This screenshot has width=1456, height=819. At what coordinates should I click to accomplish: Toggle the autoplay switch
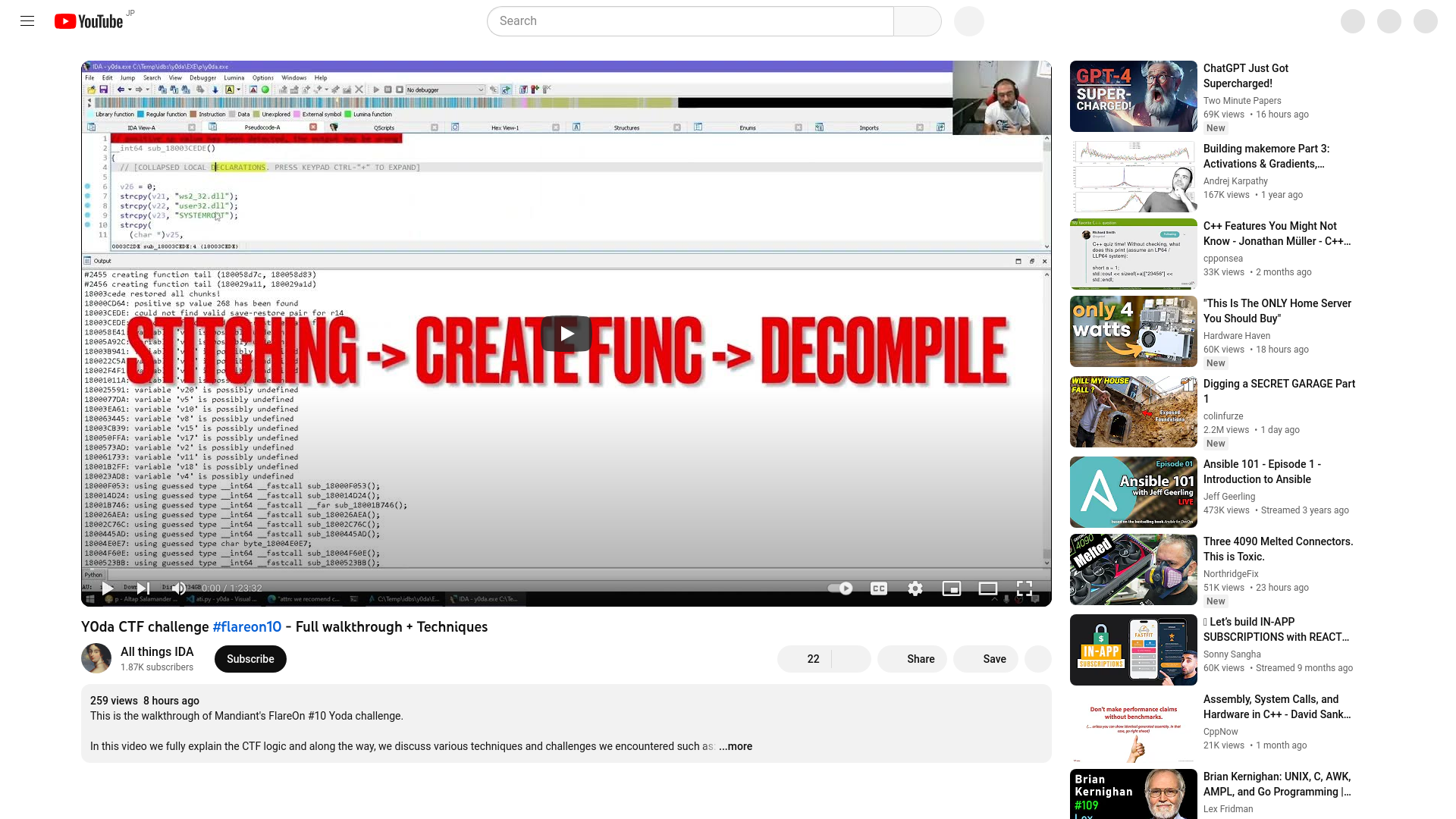tap(840, 588)
